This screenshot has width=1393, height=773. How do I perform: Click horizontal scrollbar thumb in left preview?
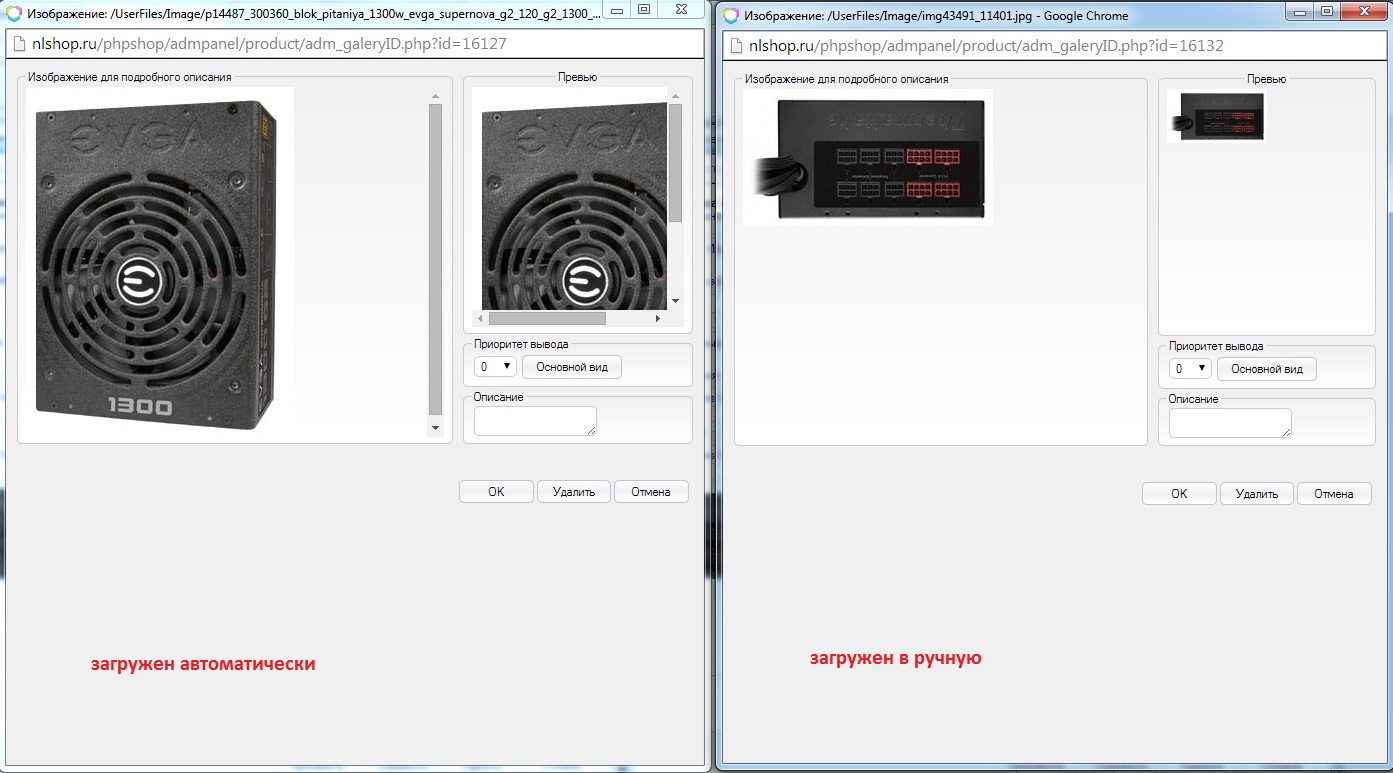tap(547, 318)
